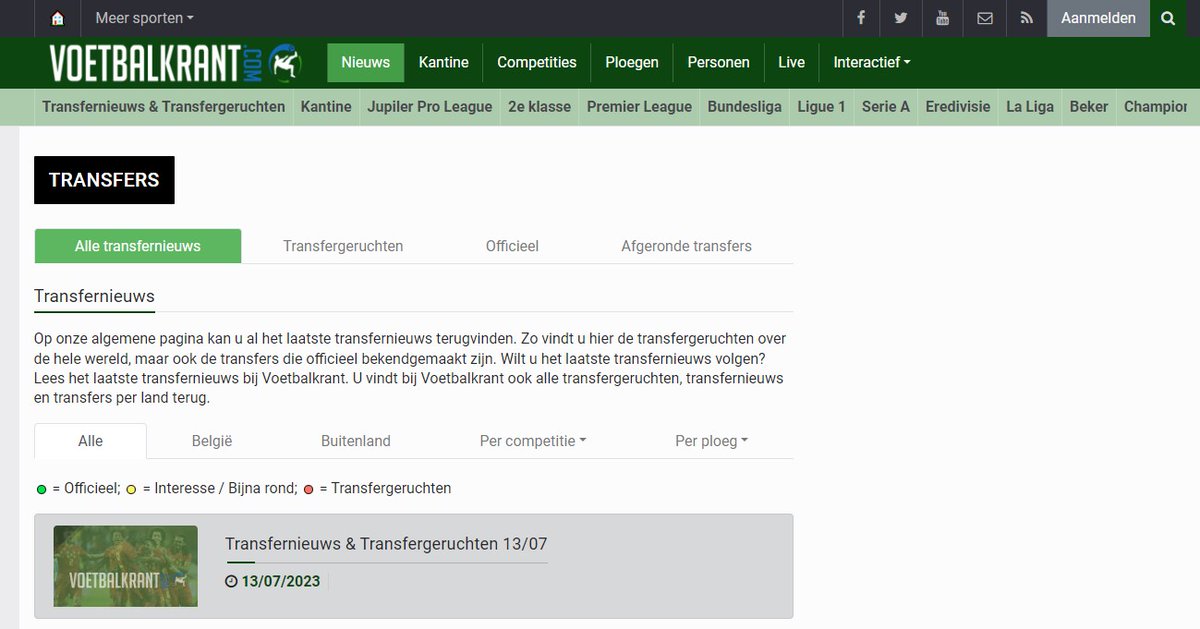Open the Ploegen menu
The image size is (1200, 629).
(632, 62)
